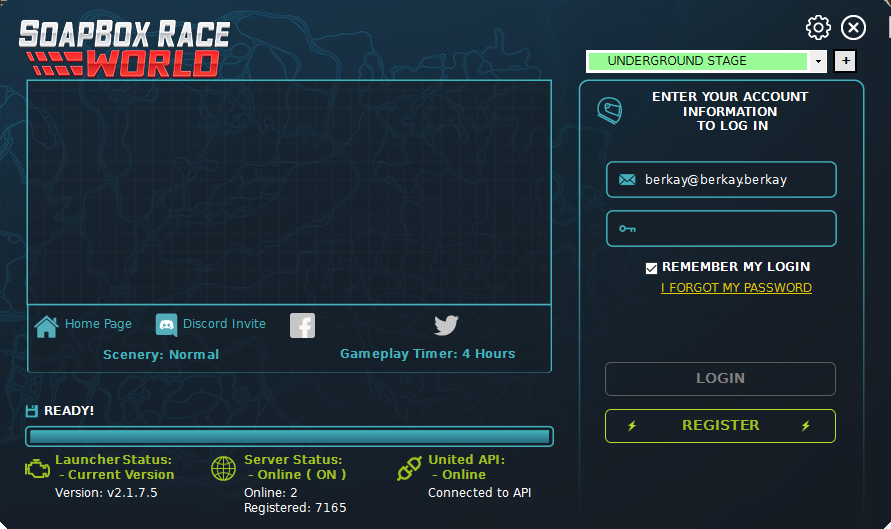This screenshot has width=891, height=529.
Task: Click the SoapBox Race World logo
Action: (125, 48)
